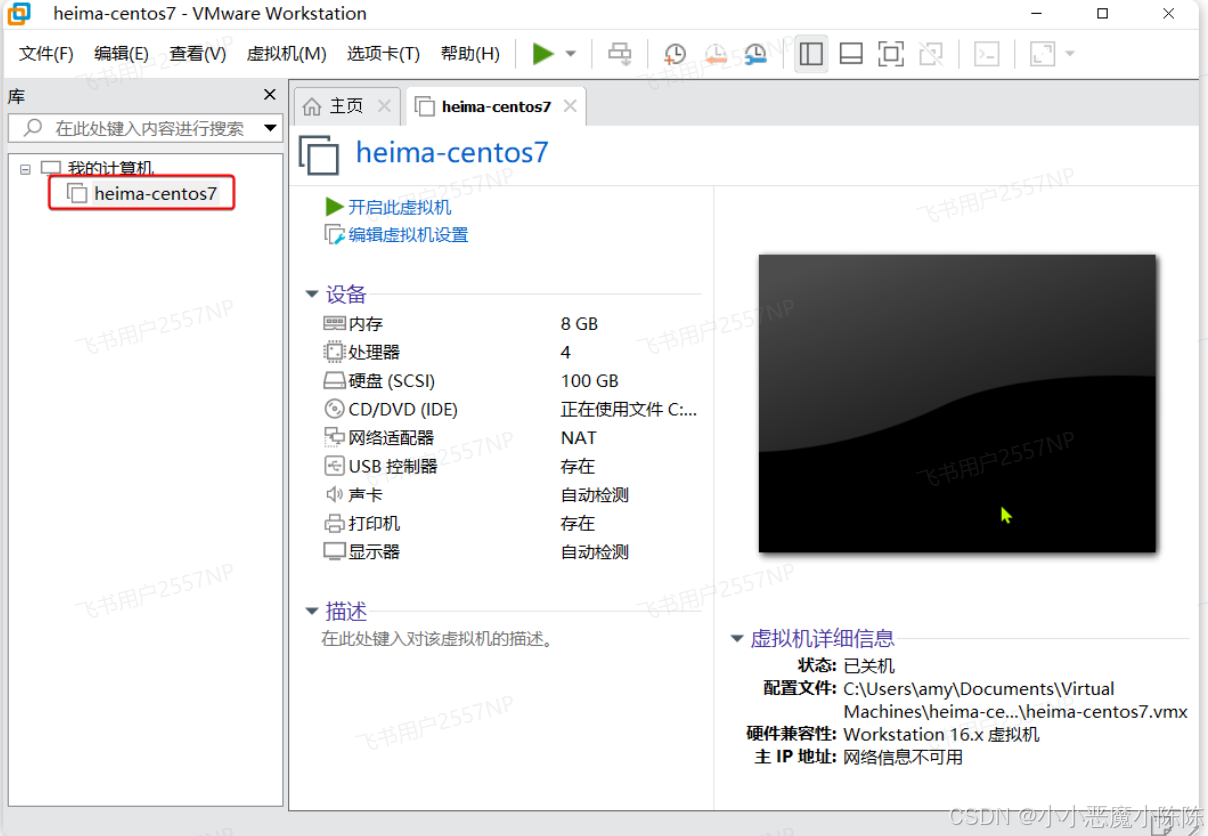Click the 硬盘 (SCSI) device row
1208x836 pixels.
coord(511,381)
